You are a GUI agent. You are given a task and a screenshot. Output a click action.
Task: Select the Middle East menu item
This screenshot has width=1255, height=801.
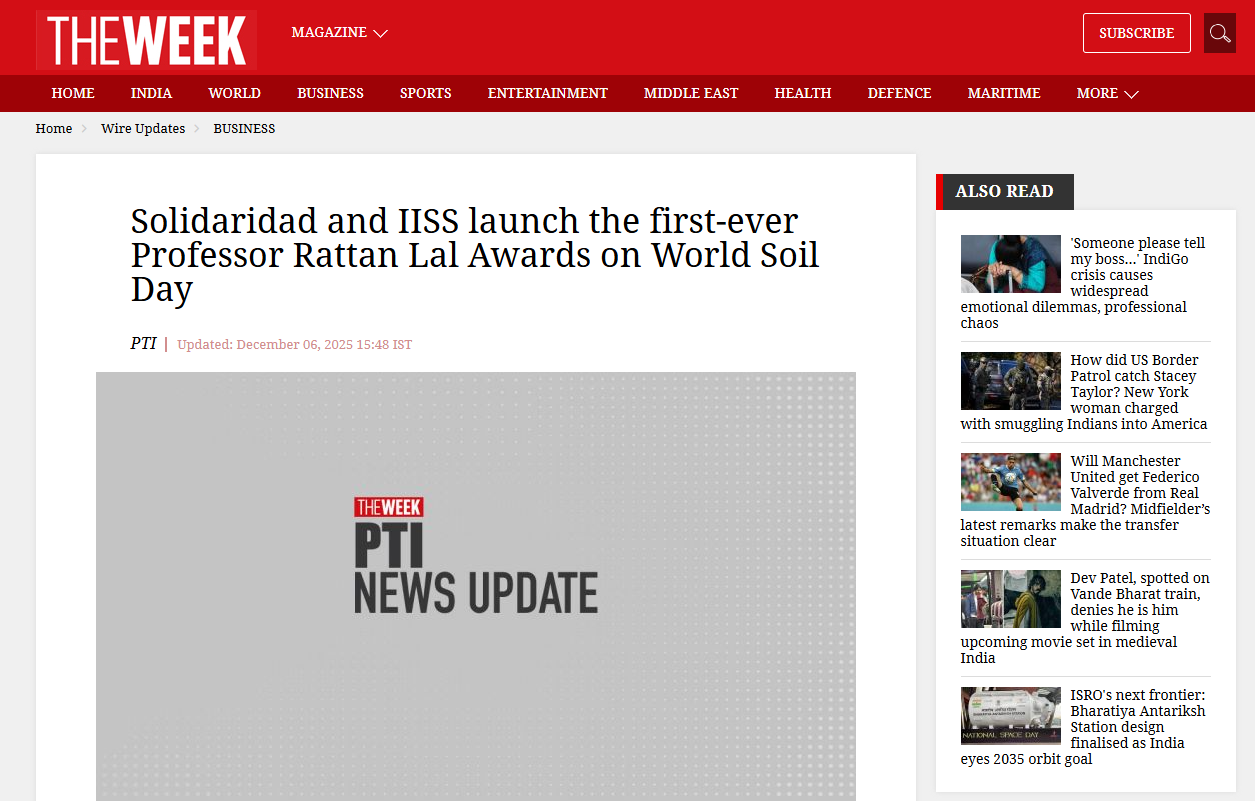click(x=690, y=93)
